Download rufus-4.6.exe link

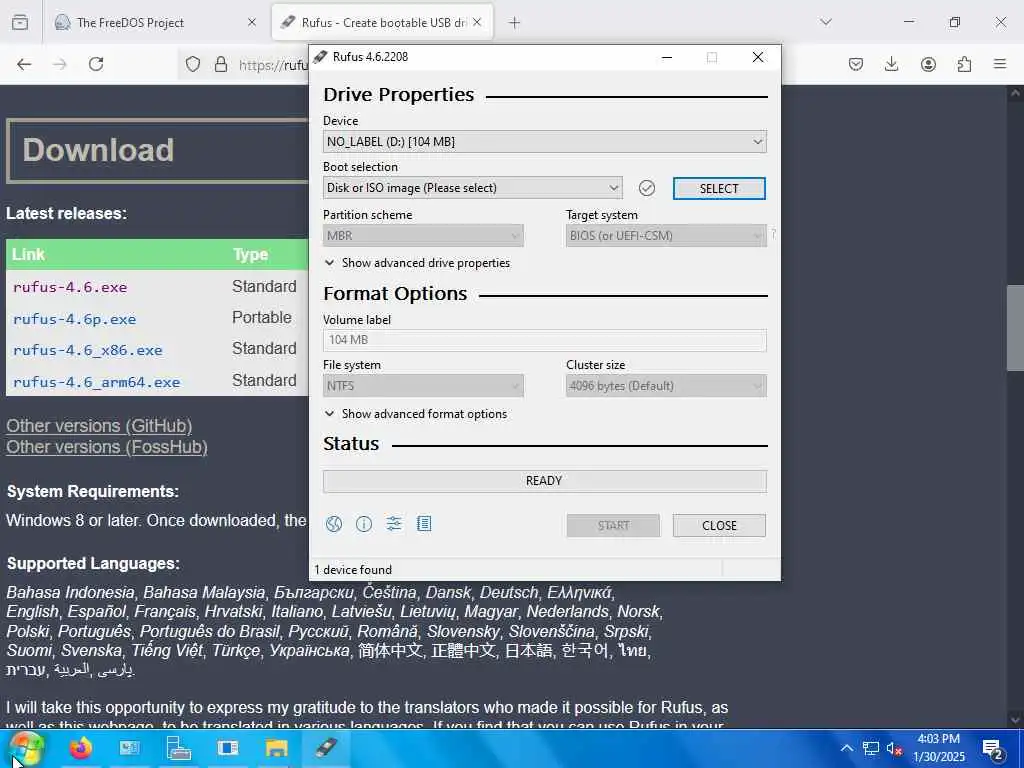pos(70,287)
